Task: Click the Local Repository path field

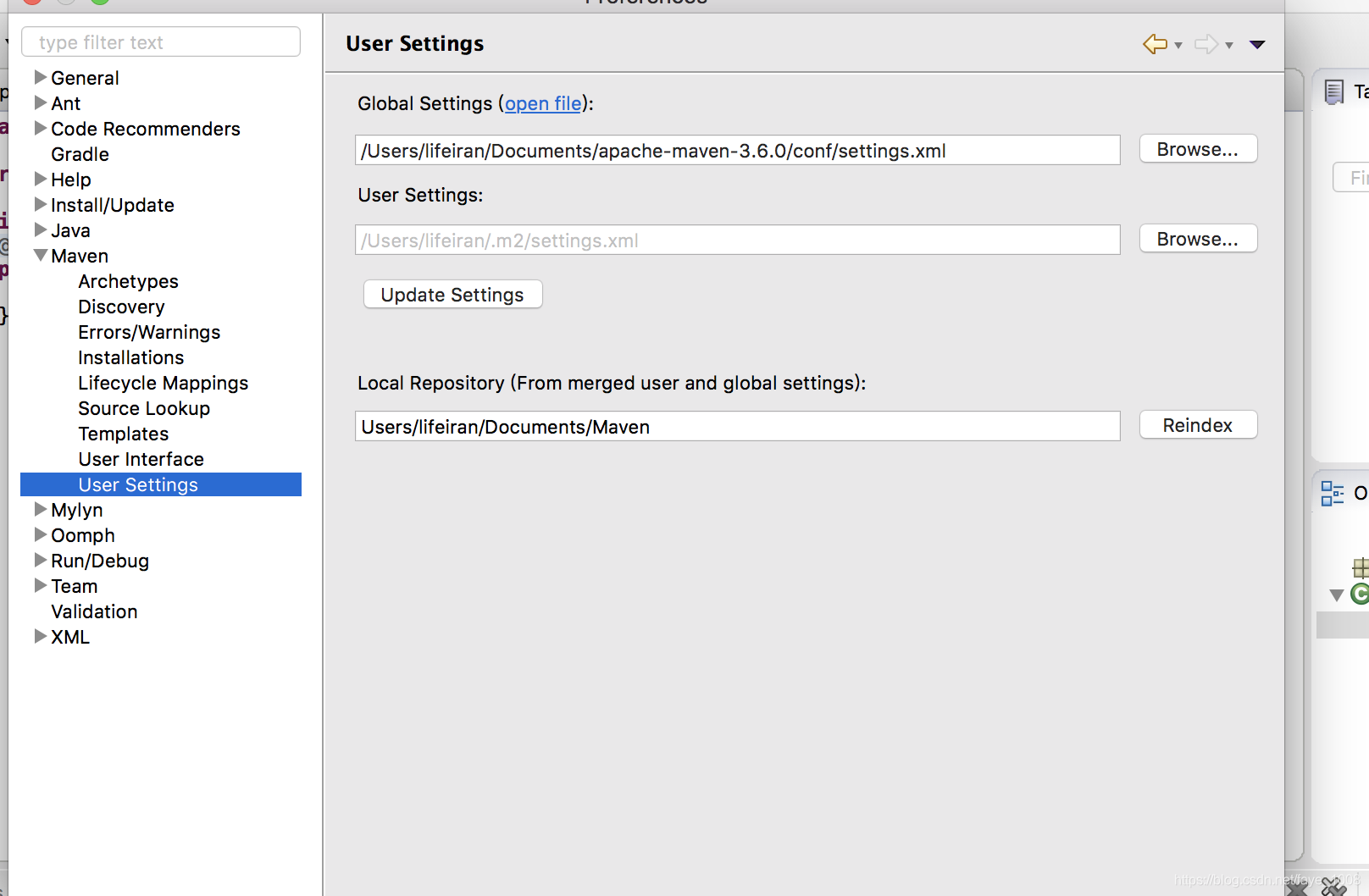Action: pyautogui.click(x=737, y=427)
